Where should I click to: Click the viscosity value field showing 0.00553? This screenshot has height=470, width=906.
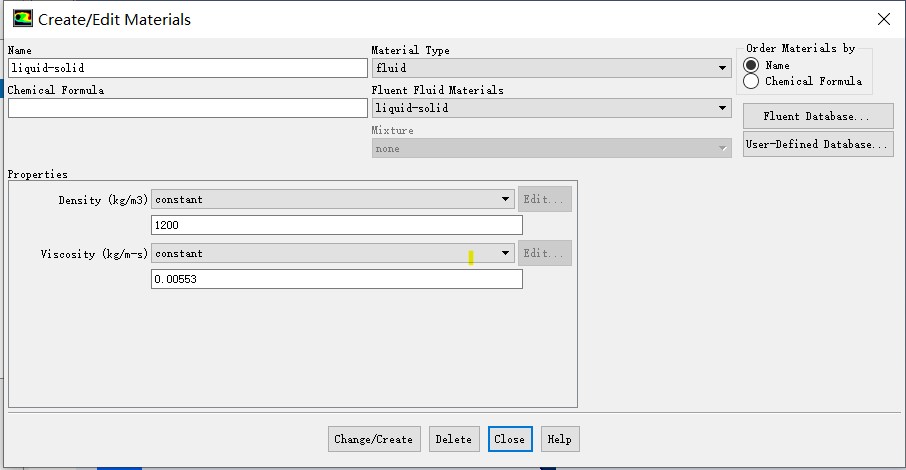pyautogui.click(x=336, y=280)
